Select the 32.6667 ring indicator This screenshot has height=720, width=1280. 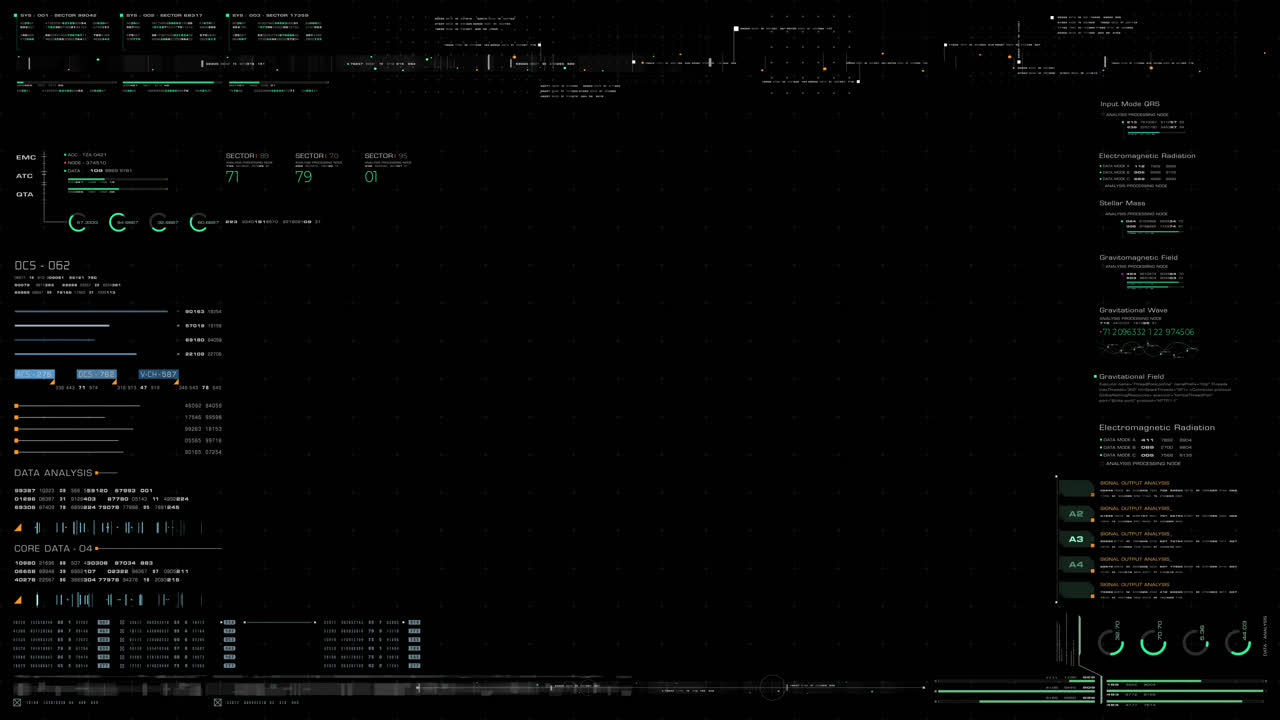tap(158, 222)
